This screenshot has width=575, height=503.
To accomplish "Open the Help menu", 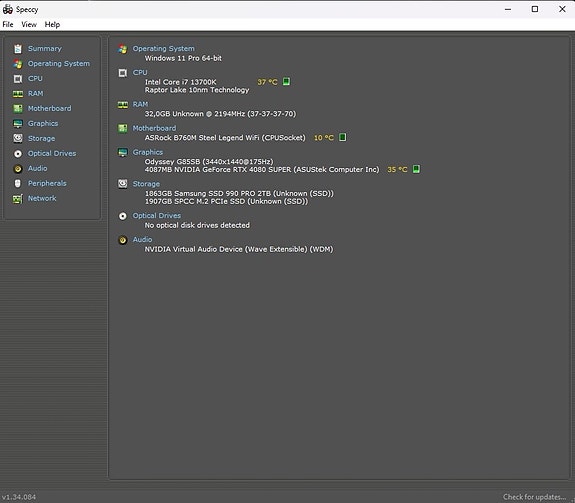I will coord(52,25).
